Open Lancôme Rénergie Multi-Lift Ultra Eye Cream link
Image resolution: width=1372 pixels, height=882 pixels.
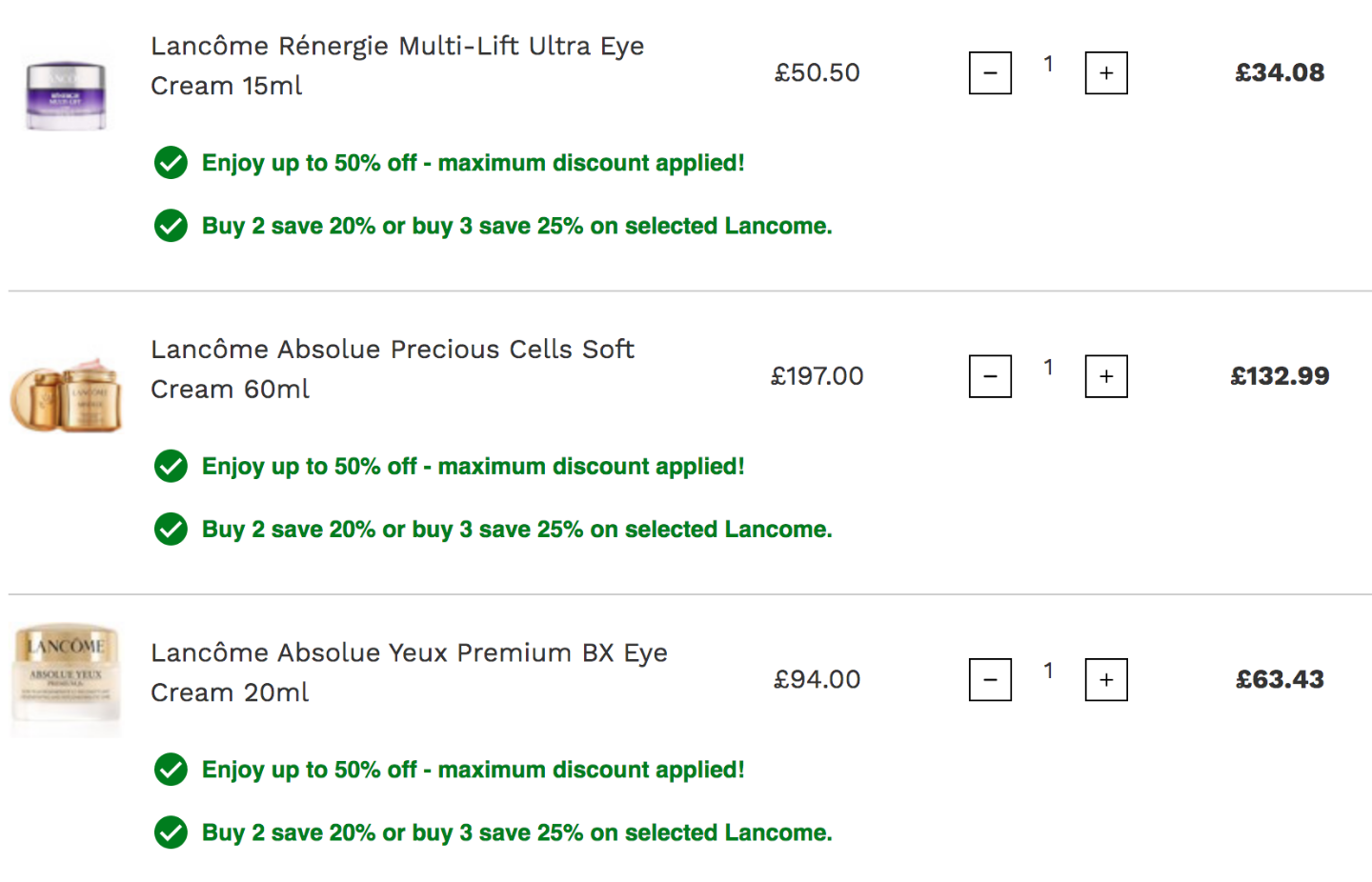pos(397,66)
